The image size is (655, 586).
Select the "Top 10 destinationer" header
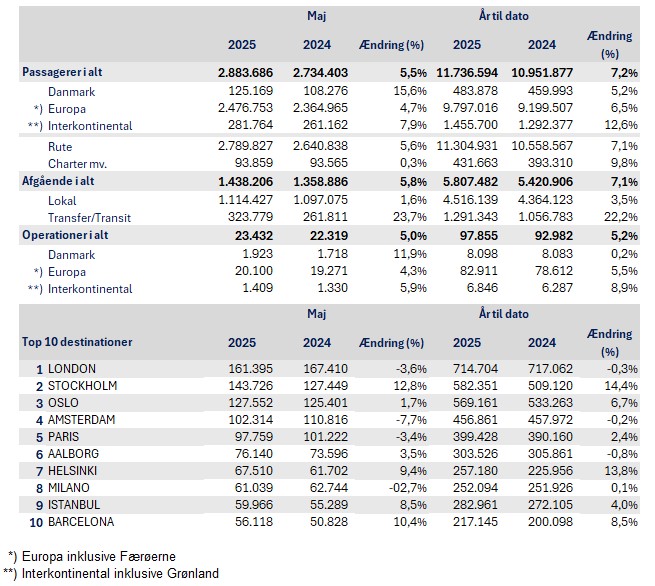76,342
